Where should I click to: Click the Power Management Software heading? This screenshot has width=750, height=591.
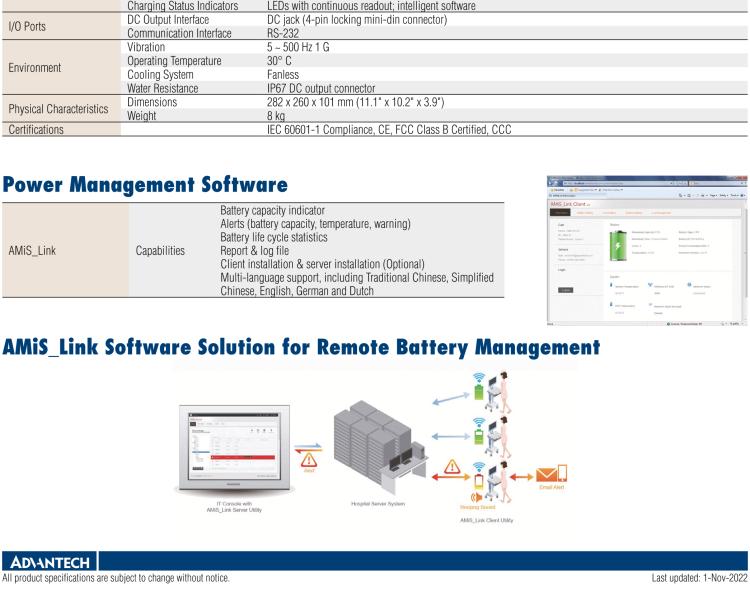pos(145,184)
